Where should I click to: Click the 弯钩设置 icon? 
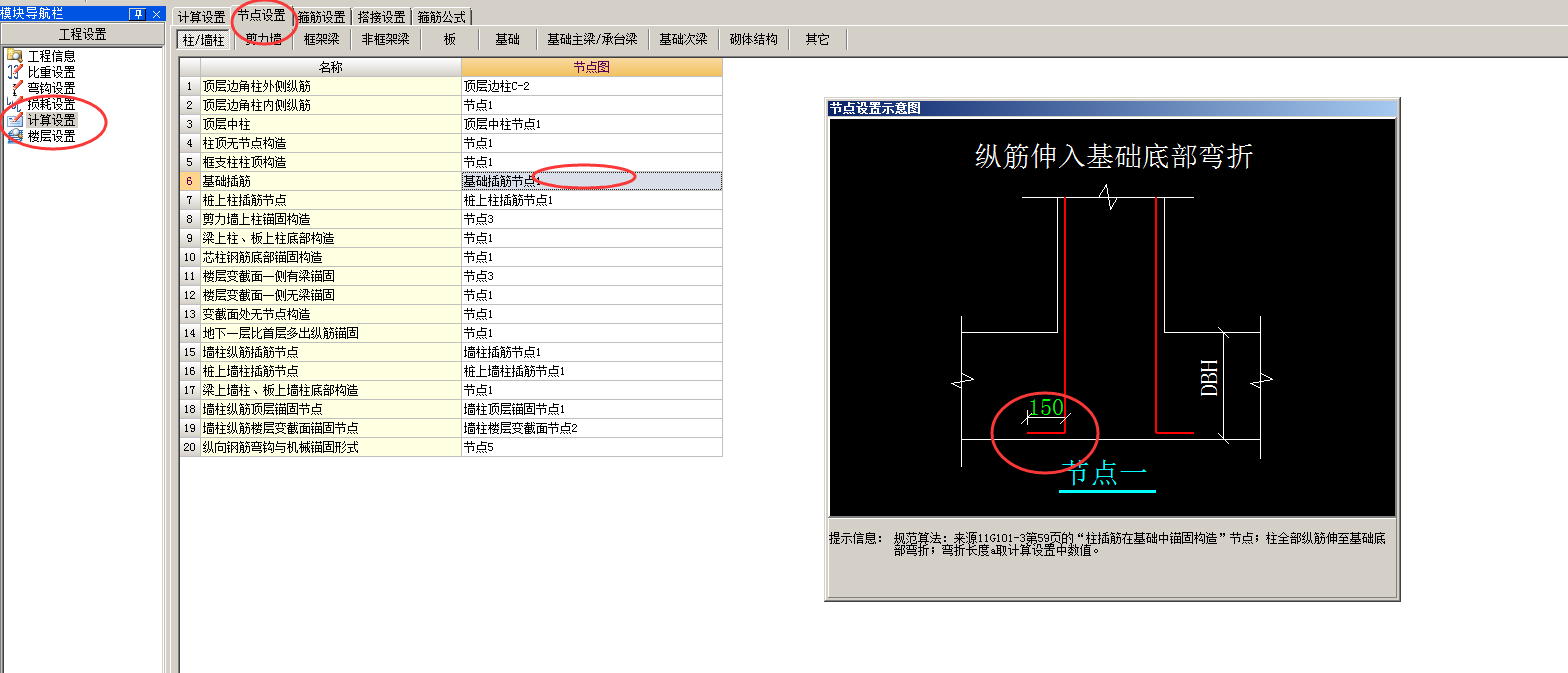(x=14, y=88)
